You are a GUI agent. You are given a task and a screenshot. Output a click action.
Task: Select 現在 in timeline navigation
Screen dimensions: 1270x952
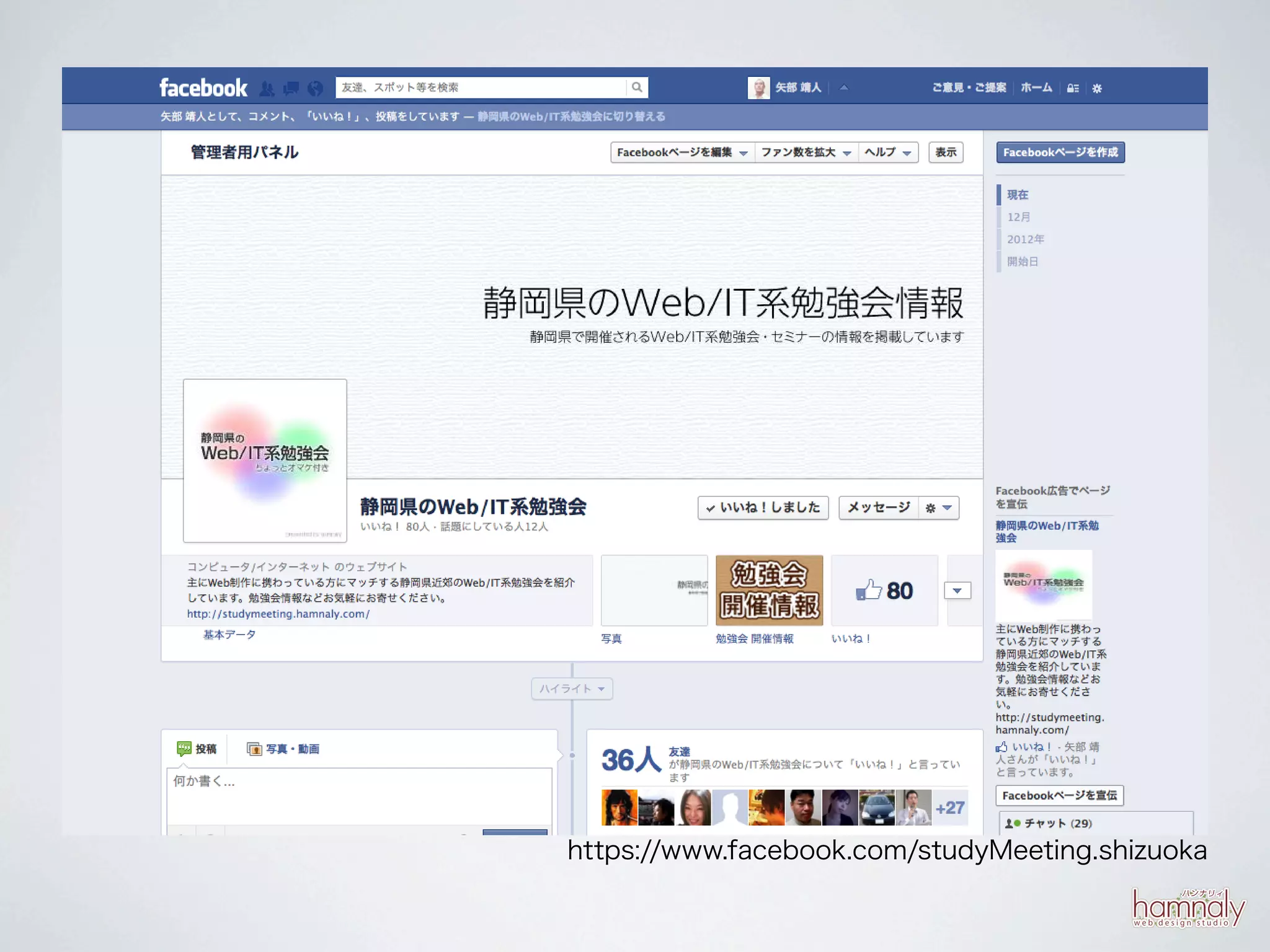(1018, 195)
